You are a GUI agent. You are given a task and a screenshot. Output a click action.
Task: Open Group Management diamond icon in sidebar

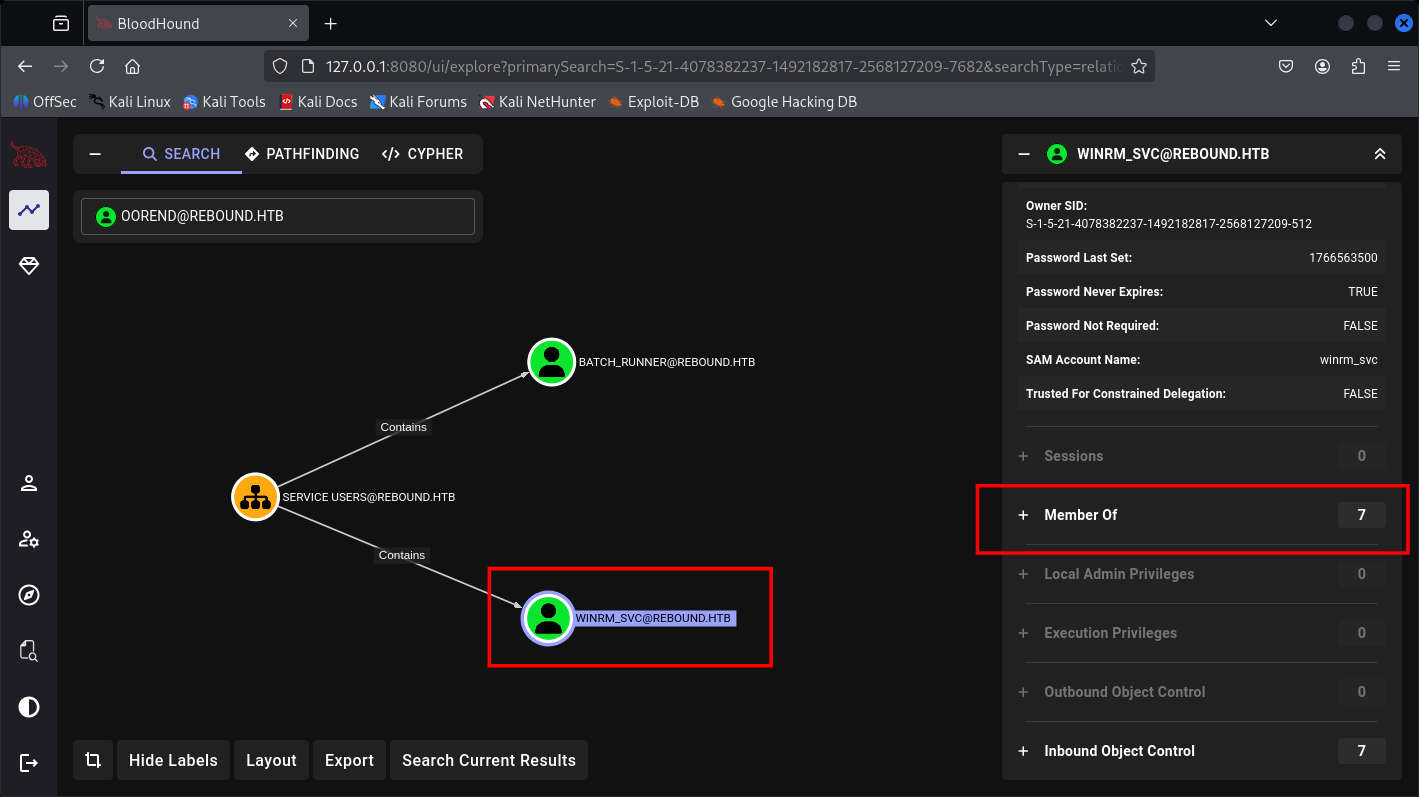click(29, 266)
